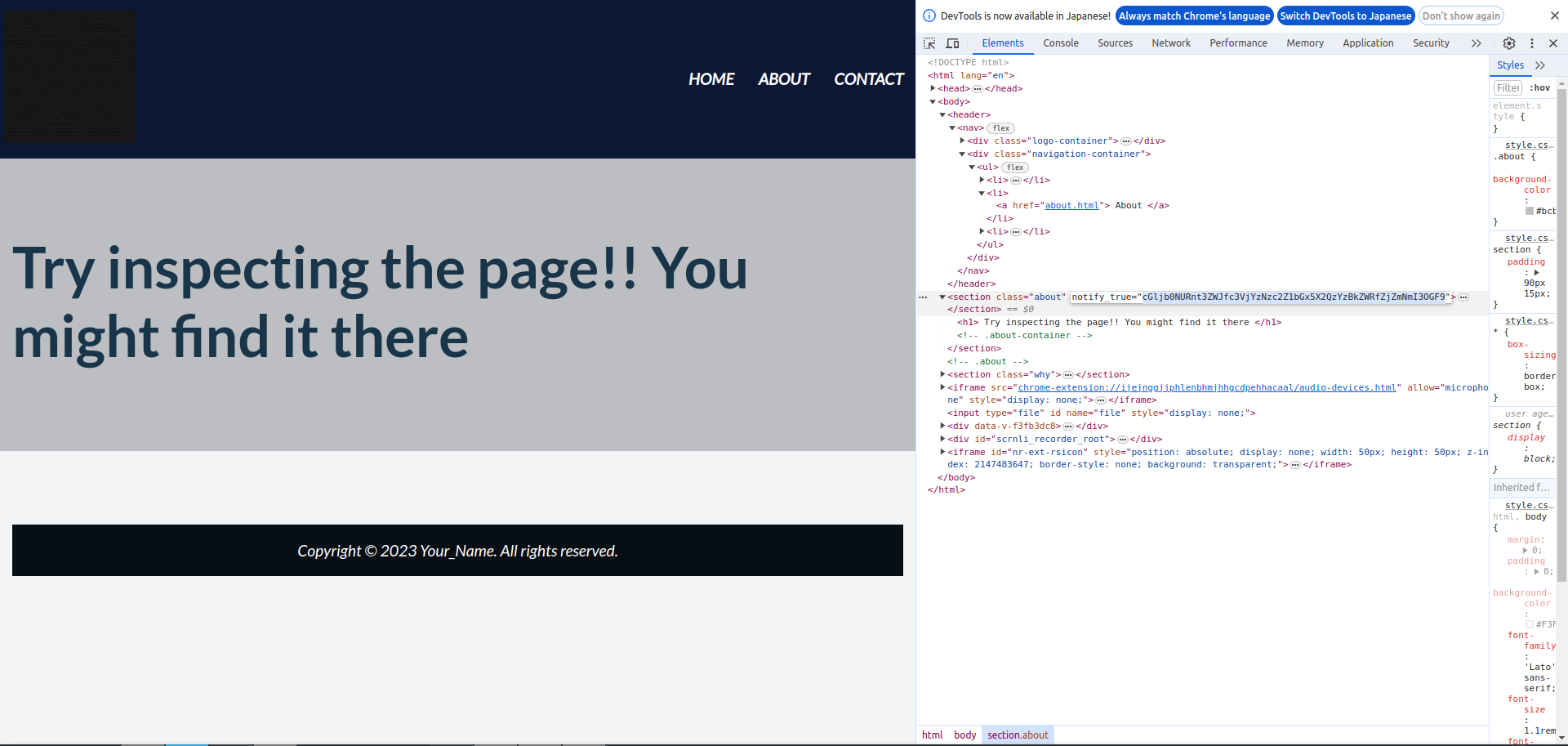Expand the logo-container div node
Image resolution: width=1568 pixels, height=746 pixels.
pos(962,141)
